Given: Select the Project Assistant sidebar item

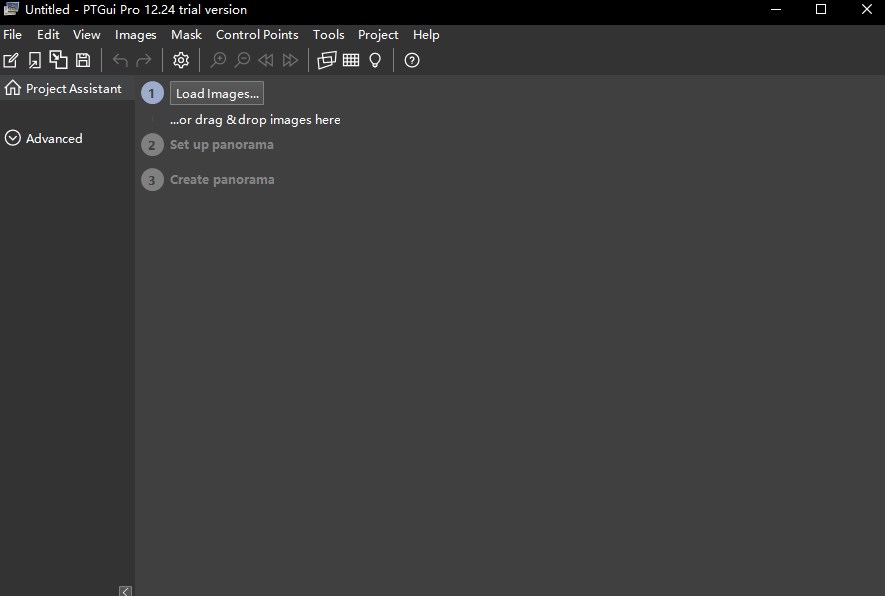Looking at the screenshot, I should tap(64, 88).
